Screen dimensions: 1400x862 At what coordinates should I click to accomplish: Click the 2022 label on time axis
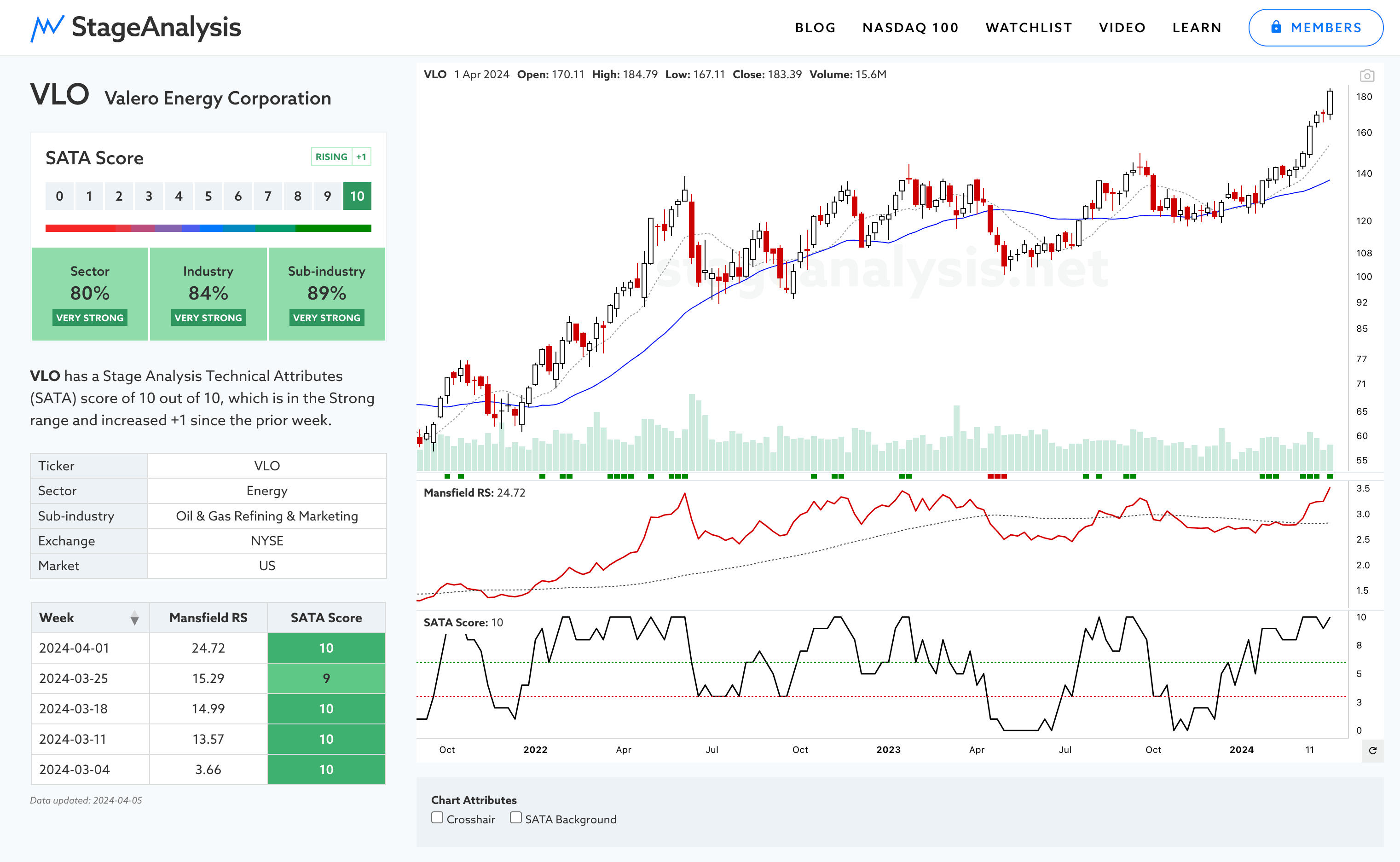tap(535, 750)
